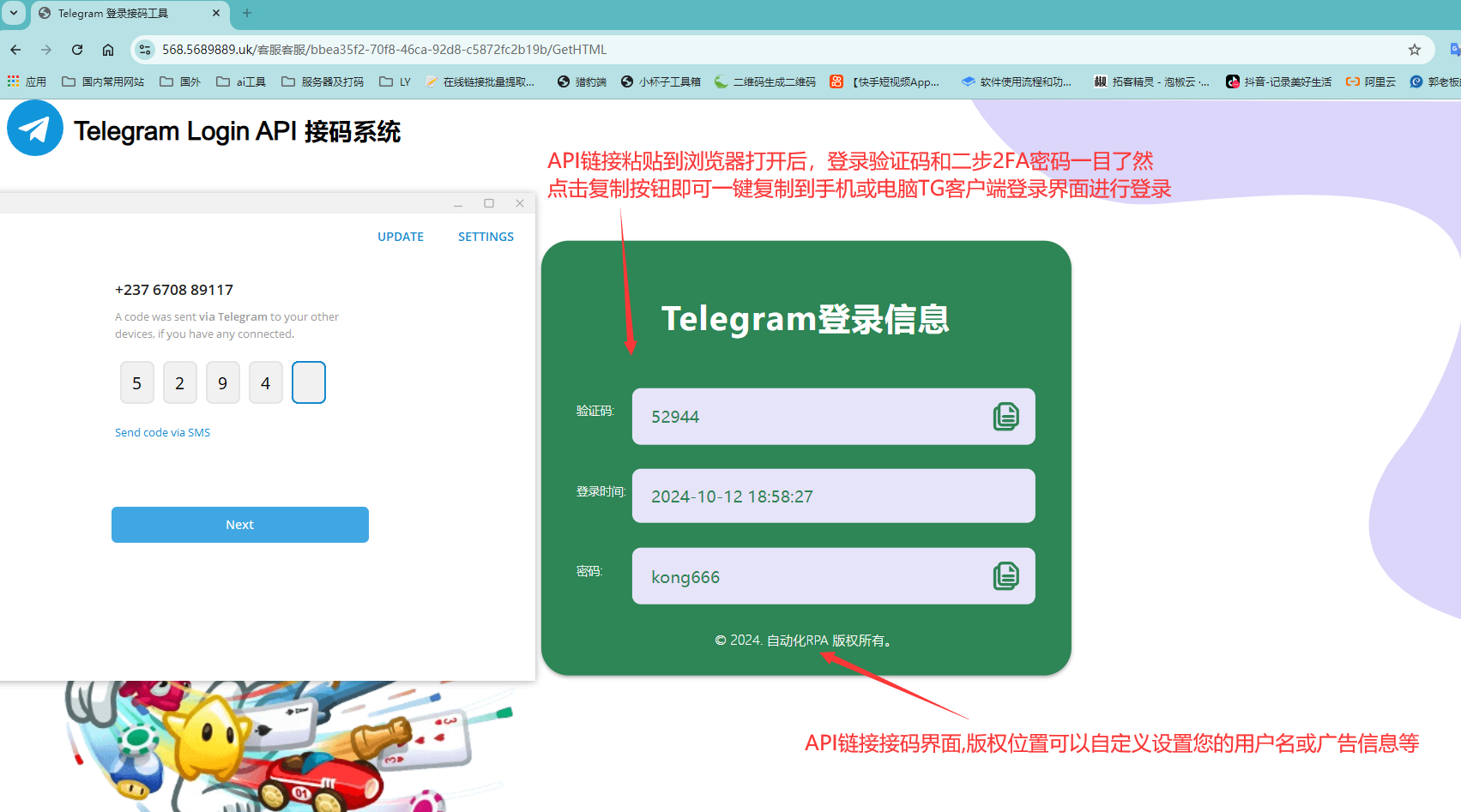Open the 快手短视频App bookmark
1461x812 pixels.
click(x=884, y=81)
